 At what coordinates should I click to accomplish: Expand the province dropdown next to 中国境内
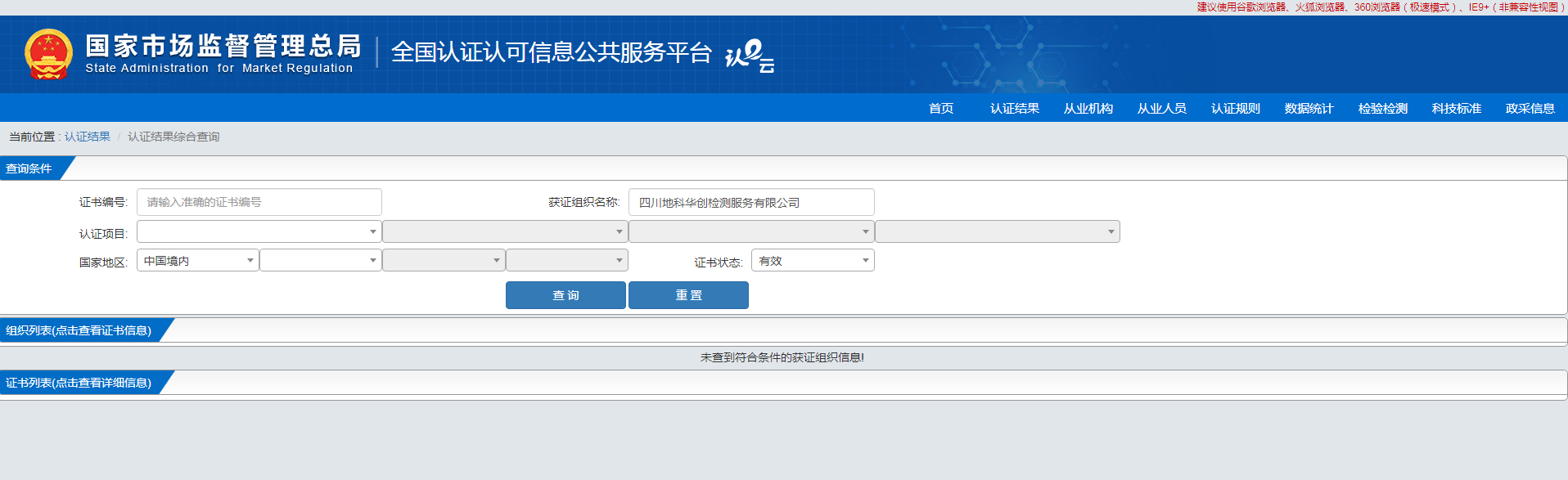pos(321,260)
